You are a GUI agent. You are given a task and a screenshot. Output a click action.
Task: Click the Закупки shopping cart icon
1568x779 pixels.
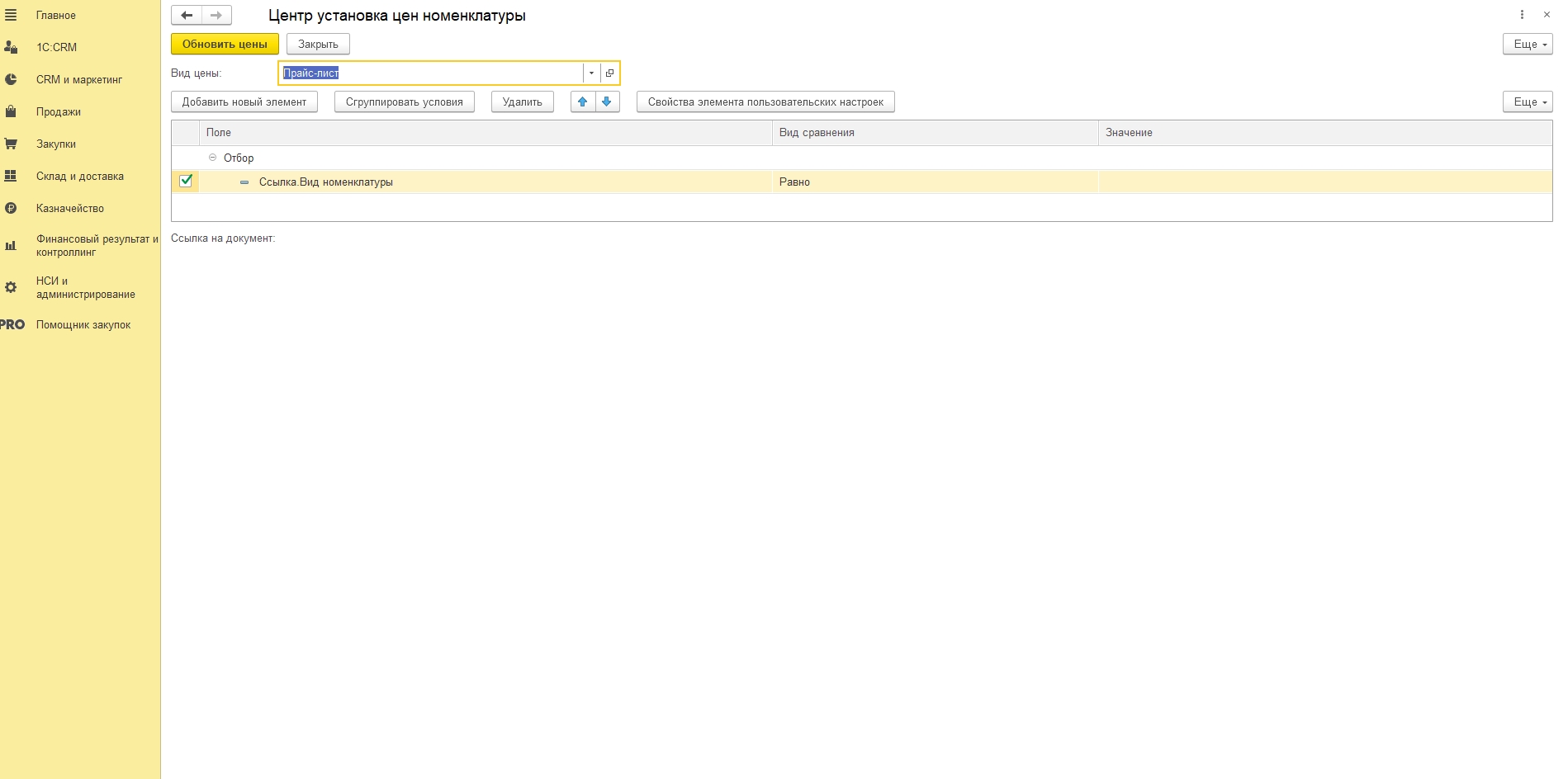tap(11, 144)
